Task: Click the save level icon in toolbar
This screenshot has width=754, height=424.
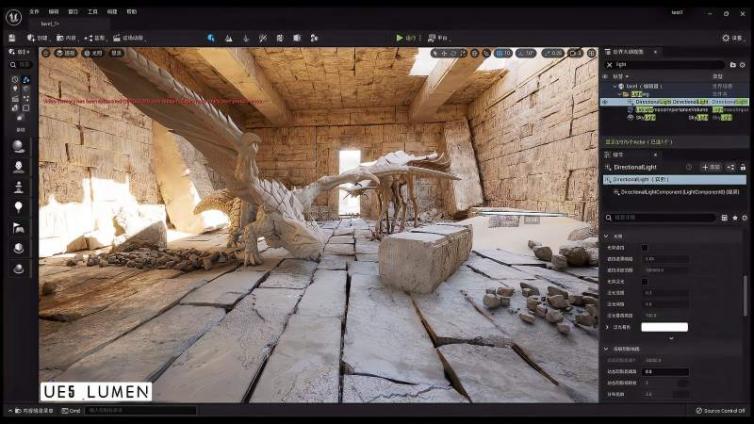Action: point(12,38)
